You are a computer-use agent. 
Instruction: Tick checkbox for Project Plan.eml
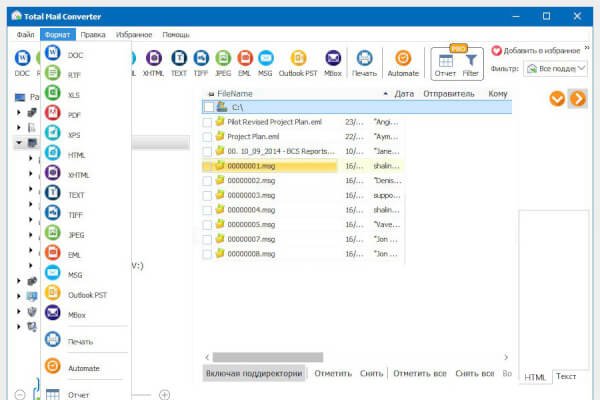click(x=207, y=137)
